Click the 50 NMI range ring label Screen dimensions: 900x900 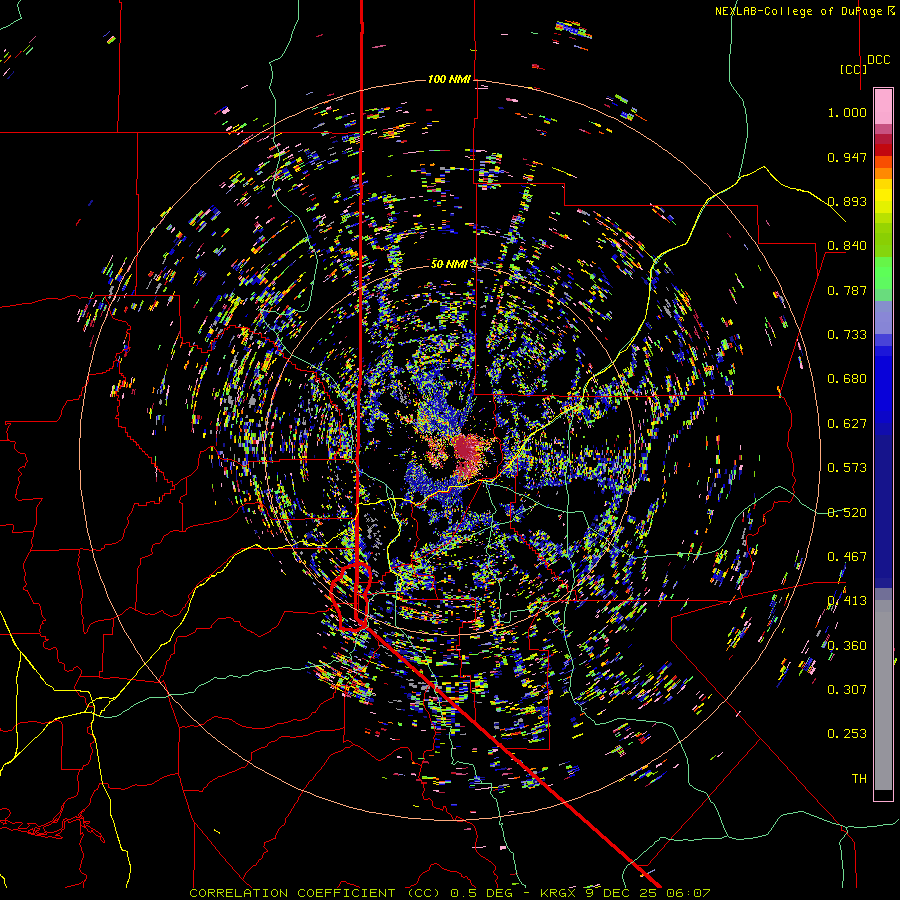pyautogui.click(x=449, y=264)
